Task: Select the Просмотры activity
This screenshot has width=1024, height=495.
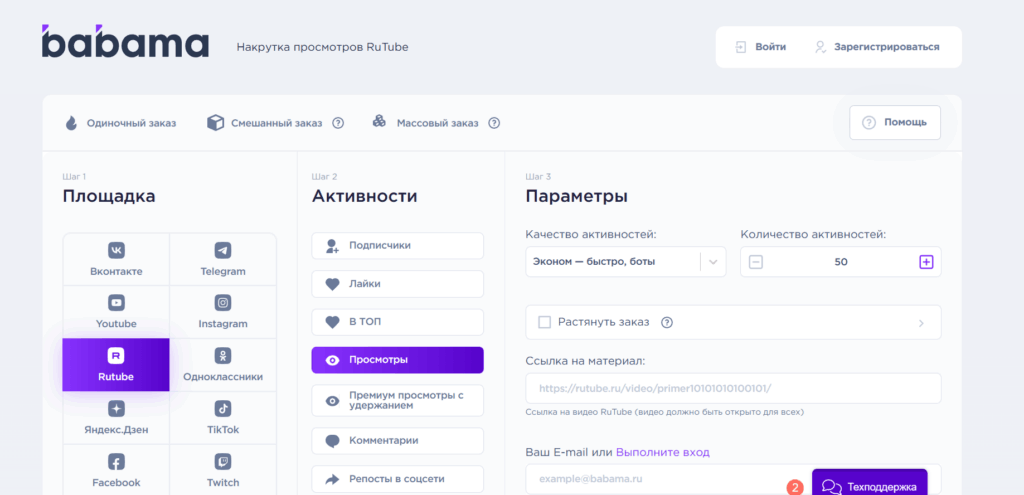Action: (398, 360)
